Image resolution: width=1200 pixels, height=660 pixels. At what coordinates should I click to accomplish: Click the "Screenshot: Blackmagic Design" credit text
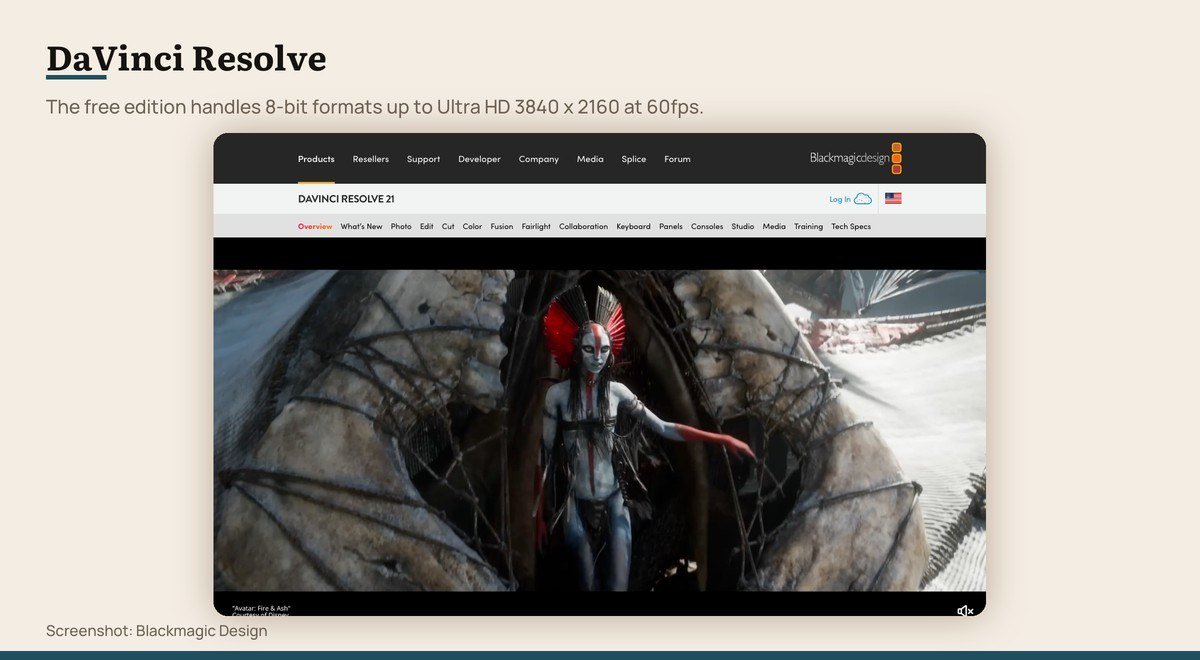click(156, 631)
